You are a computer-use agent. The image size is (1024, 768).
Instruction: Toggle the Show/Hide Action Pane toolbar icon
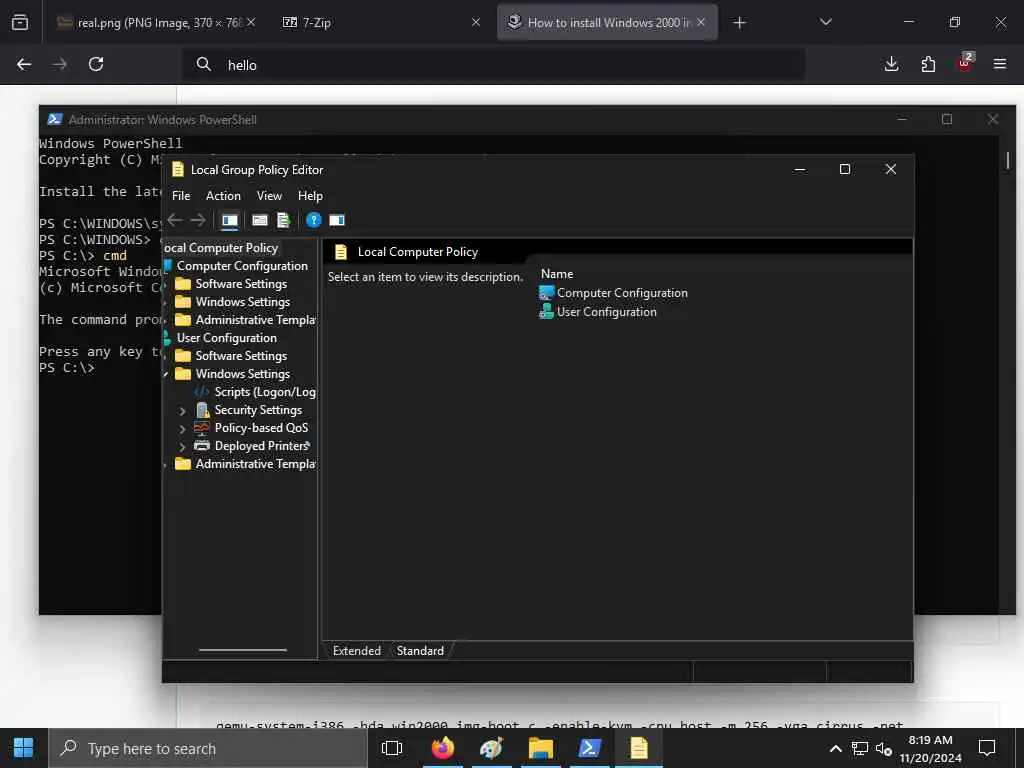(337, 220)
